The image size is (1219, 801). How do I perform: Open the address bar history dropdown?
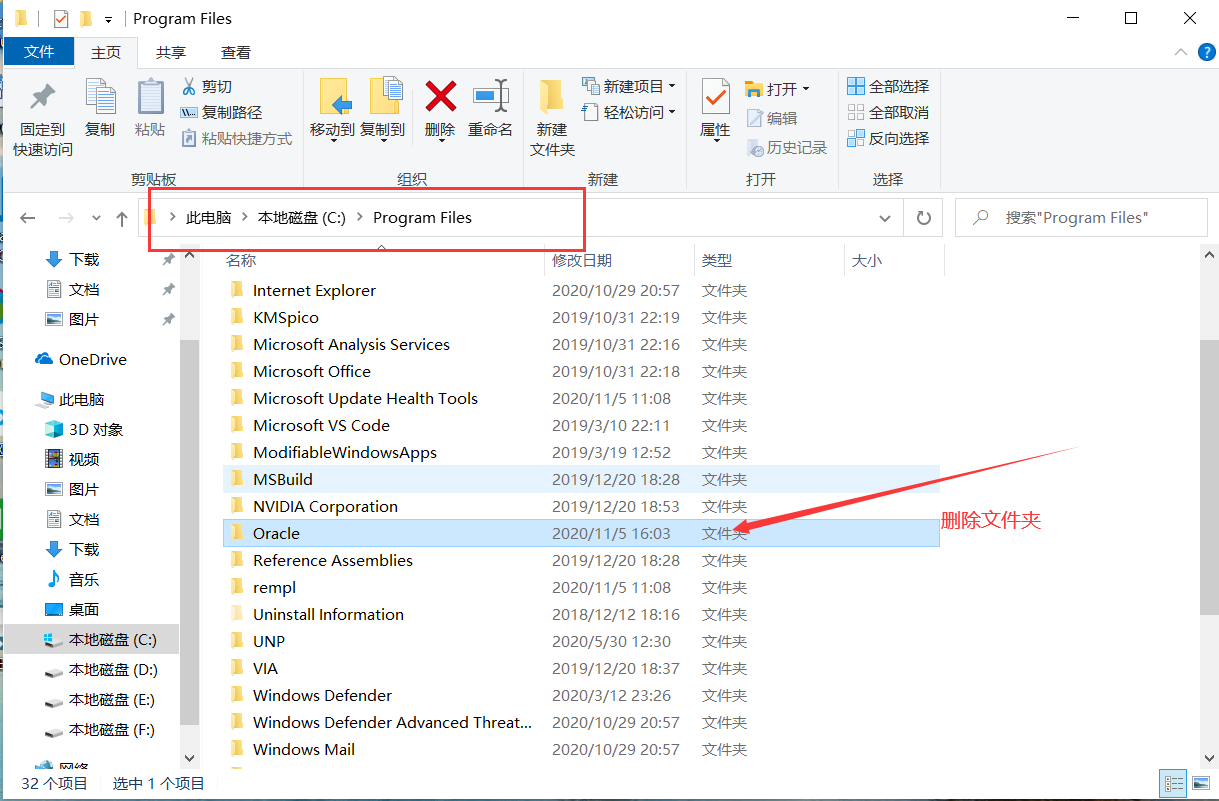[885, 218]
